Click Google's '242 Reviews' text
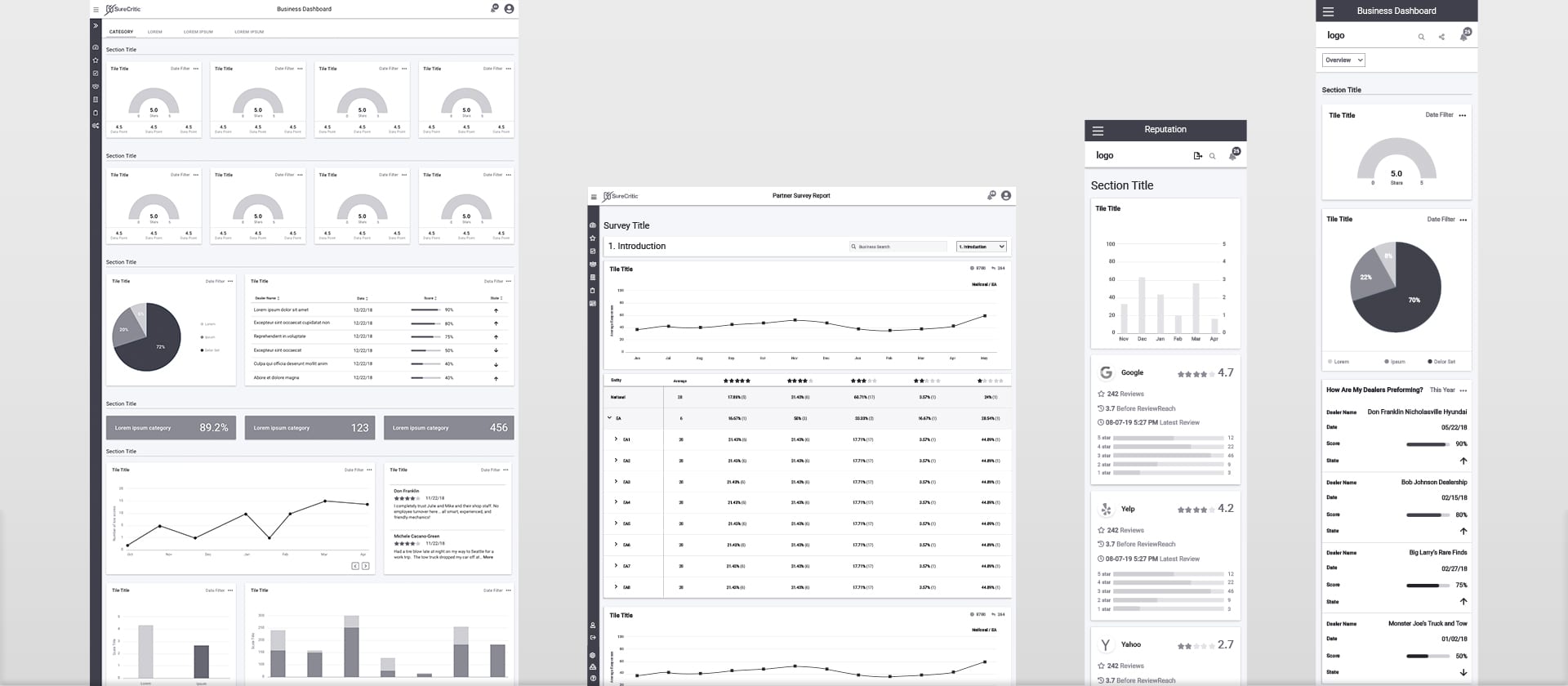Image resolution: width=1568 pixels, height=686 pixels. click(x=1125, y=394)
